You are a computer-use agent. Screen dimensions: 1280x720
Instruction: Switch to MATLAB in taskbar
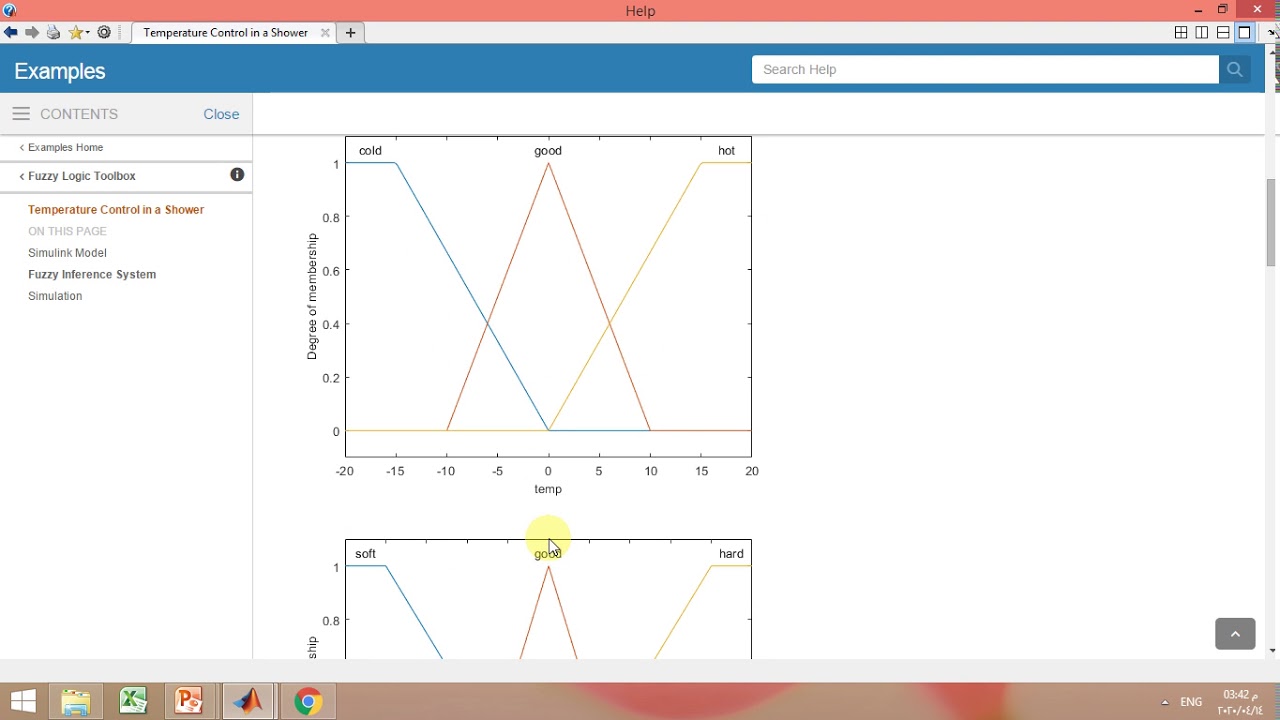(x=249, y=701)
